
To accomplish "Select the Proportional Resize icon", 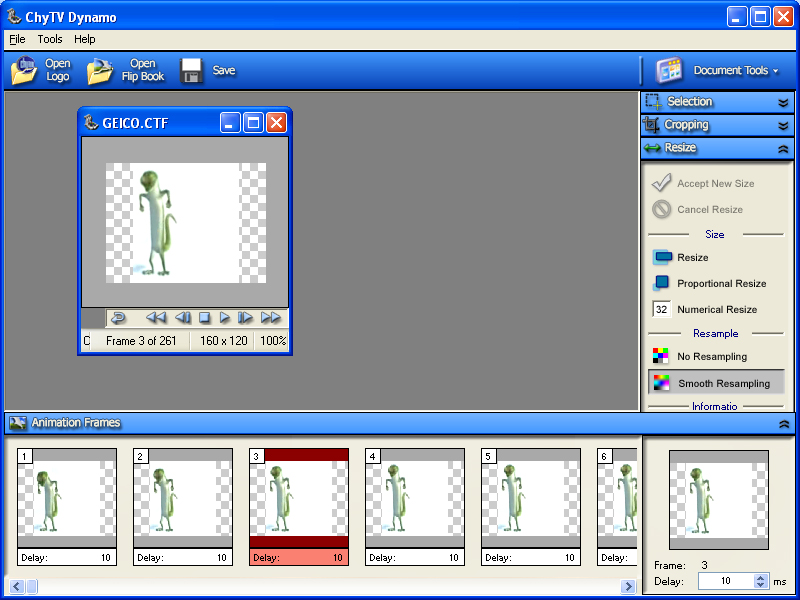I will (661, 283).
